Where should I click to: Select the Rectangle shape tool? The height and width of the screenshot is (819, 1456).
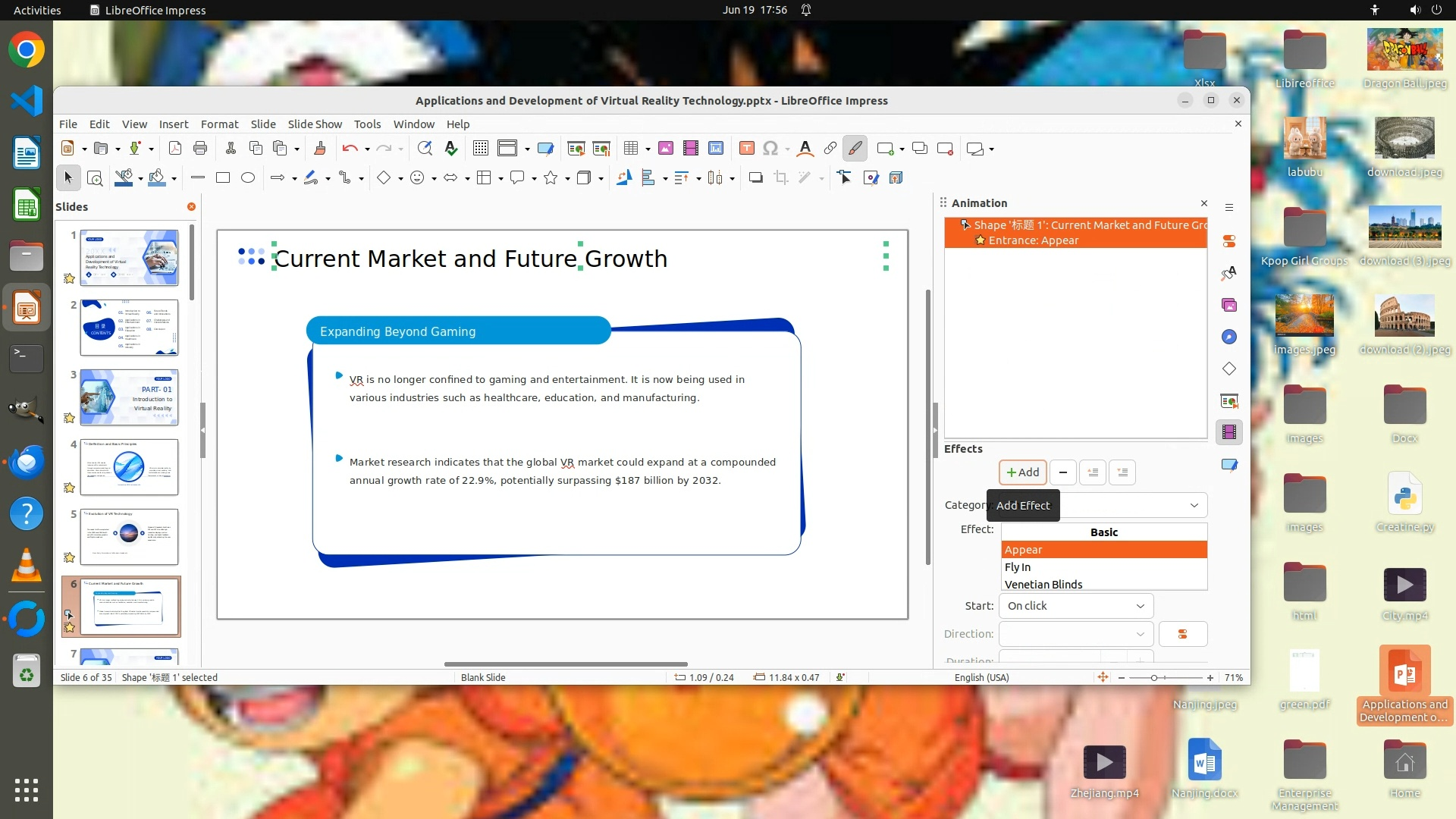(223, 177)
